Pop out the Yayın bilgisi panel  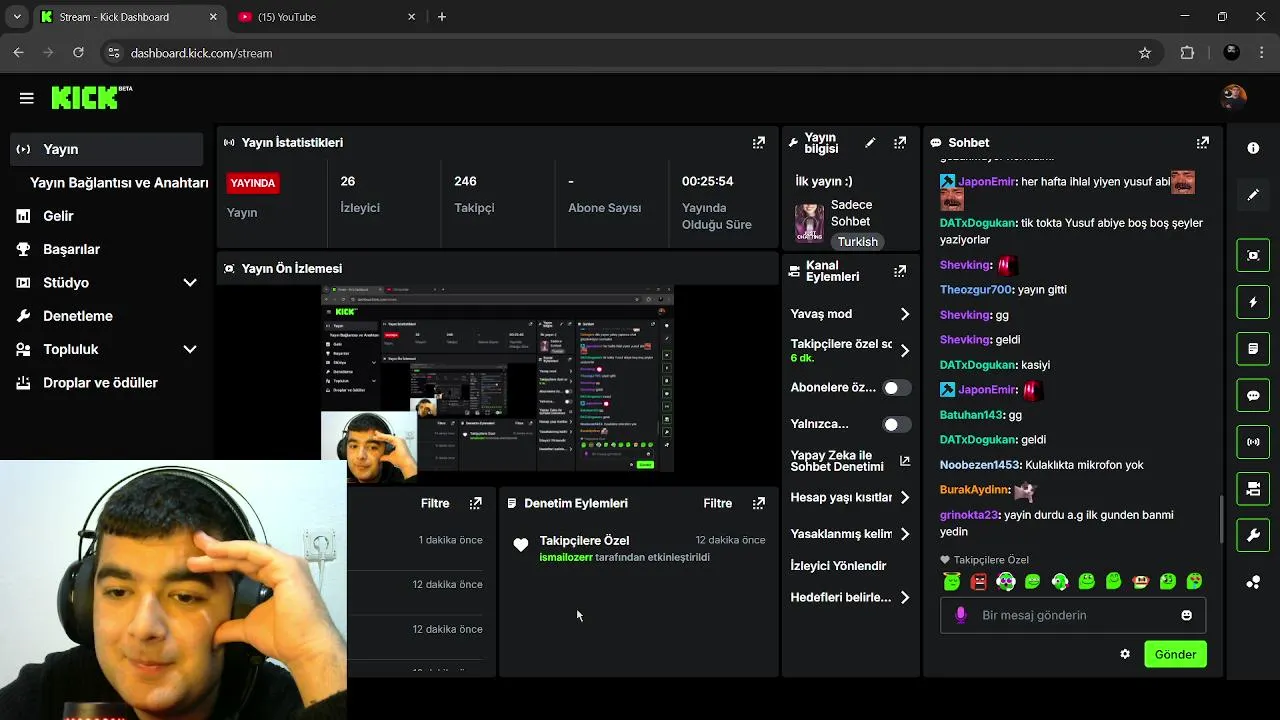[900, 143]
